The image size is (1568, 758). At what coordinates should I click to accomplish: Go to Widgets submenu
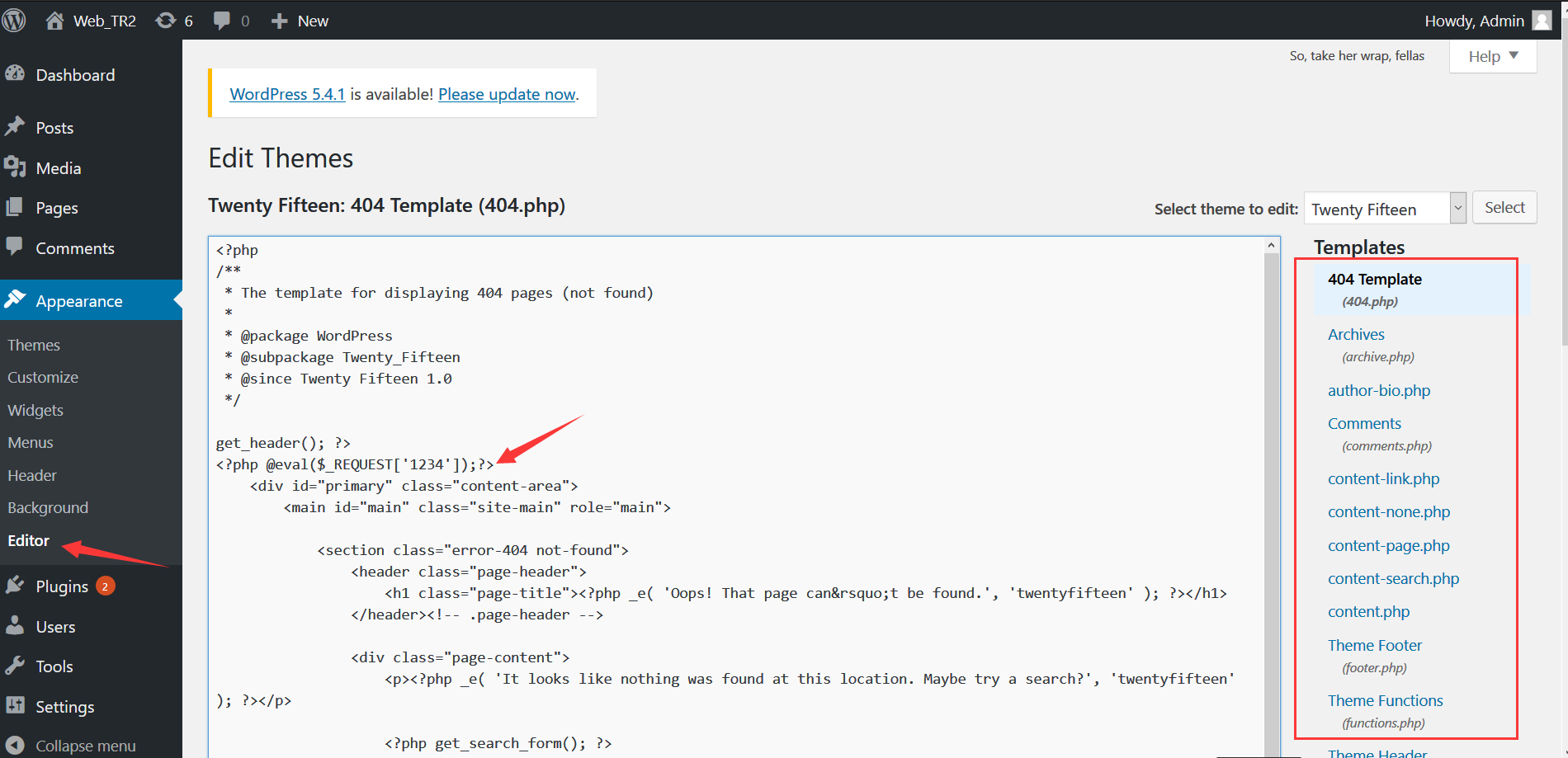[x=35, y=410]
